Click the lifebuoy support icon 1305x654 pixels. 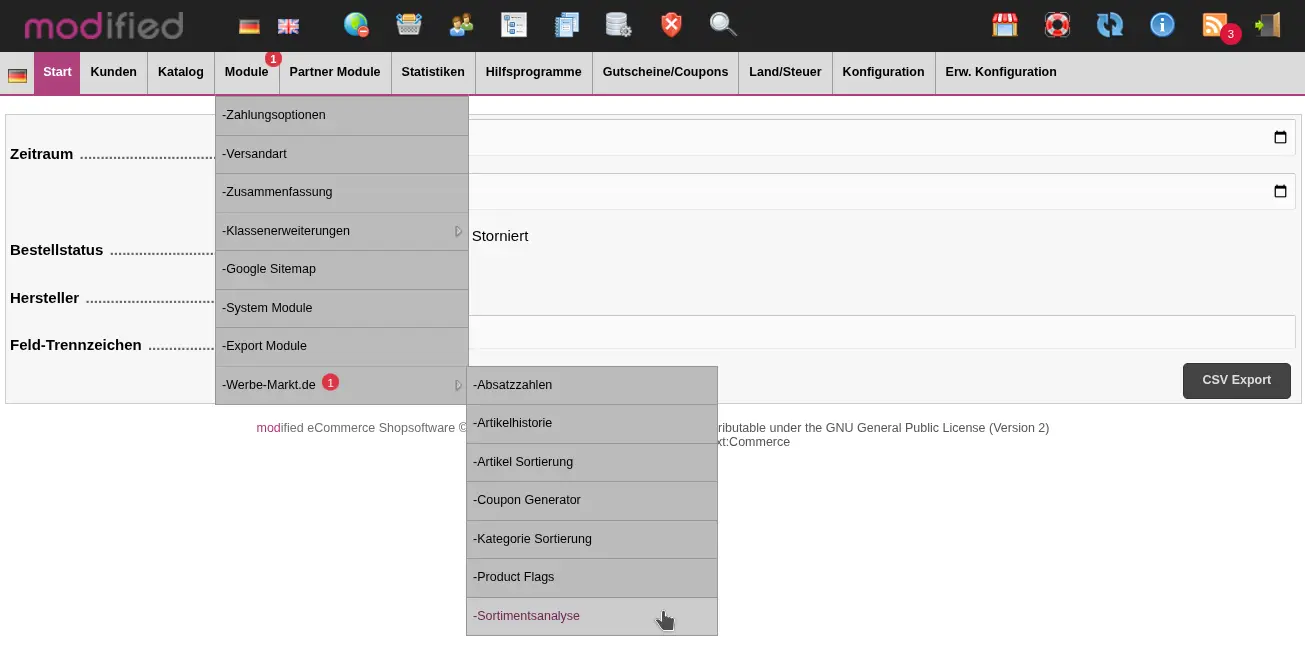[1057, 25]
